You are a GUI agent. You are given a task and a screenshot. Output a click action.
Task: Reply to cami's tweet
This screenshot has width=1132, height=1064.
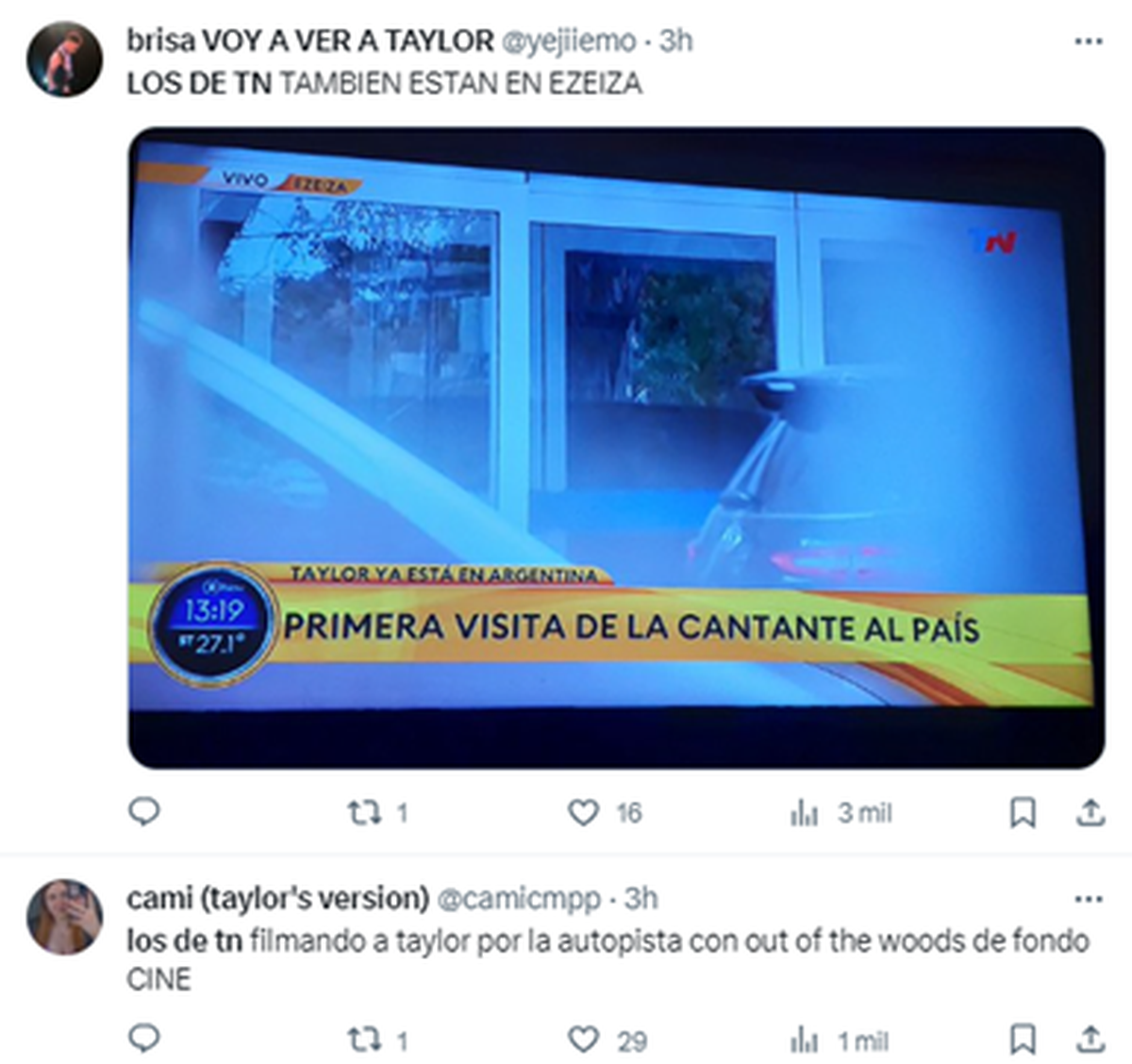click(143, 1039)
